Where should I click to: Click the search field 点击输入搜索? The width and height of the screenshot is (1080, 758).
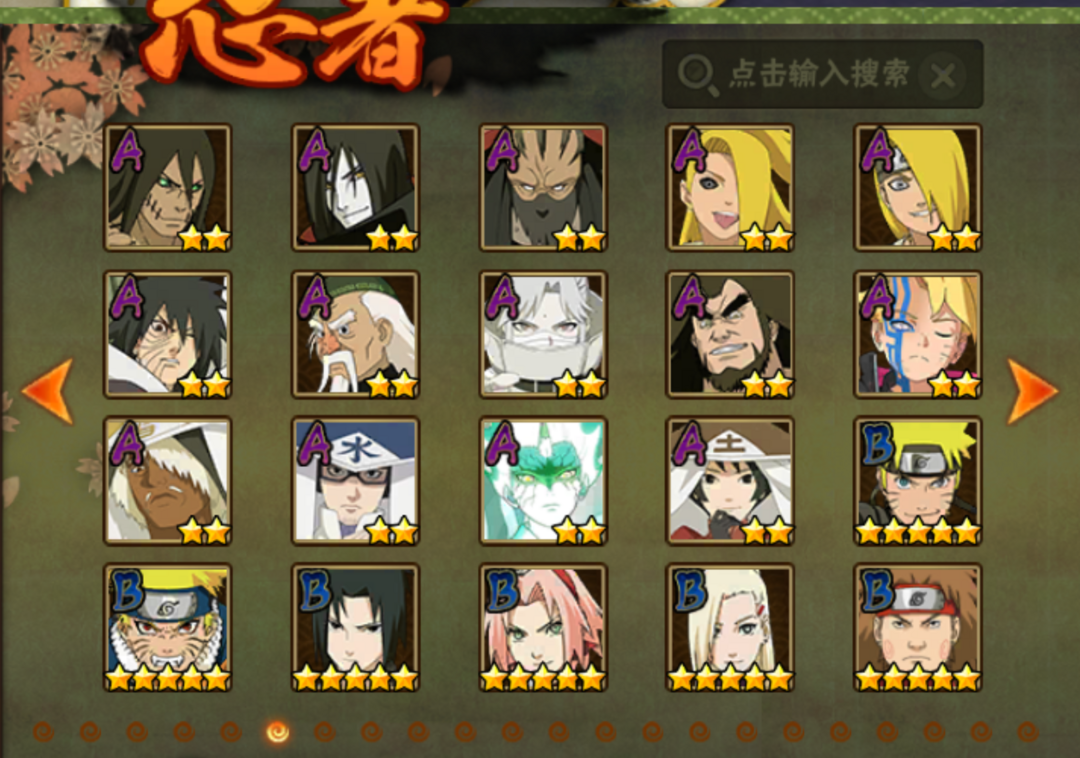coord(822,74)
